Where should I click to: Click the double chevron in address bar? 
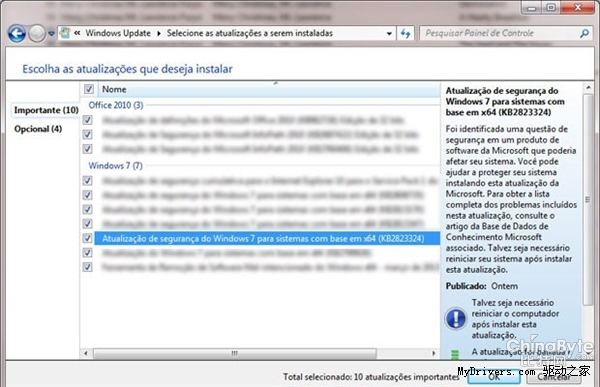point(77,33)
